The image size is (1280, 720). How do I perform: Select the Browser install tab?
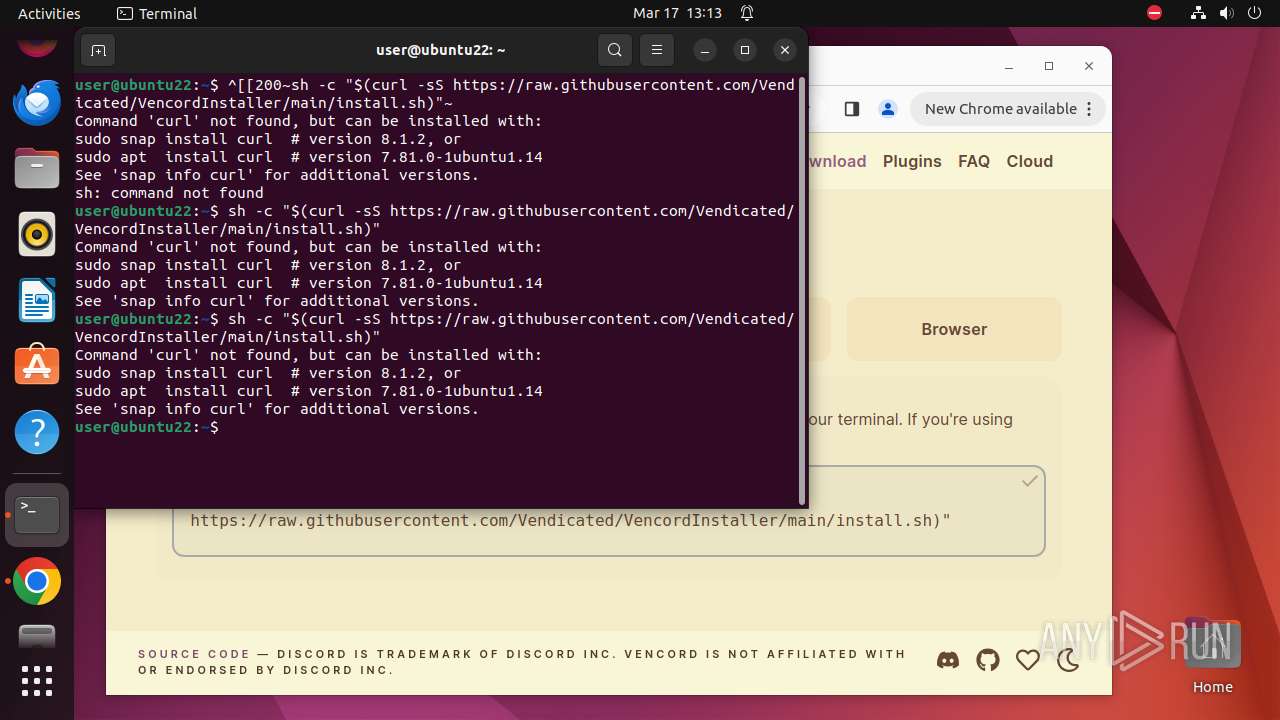coord(954,329)
